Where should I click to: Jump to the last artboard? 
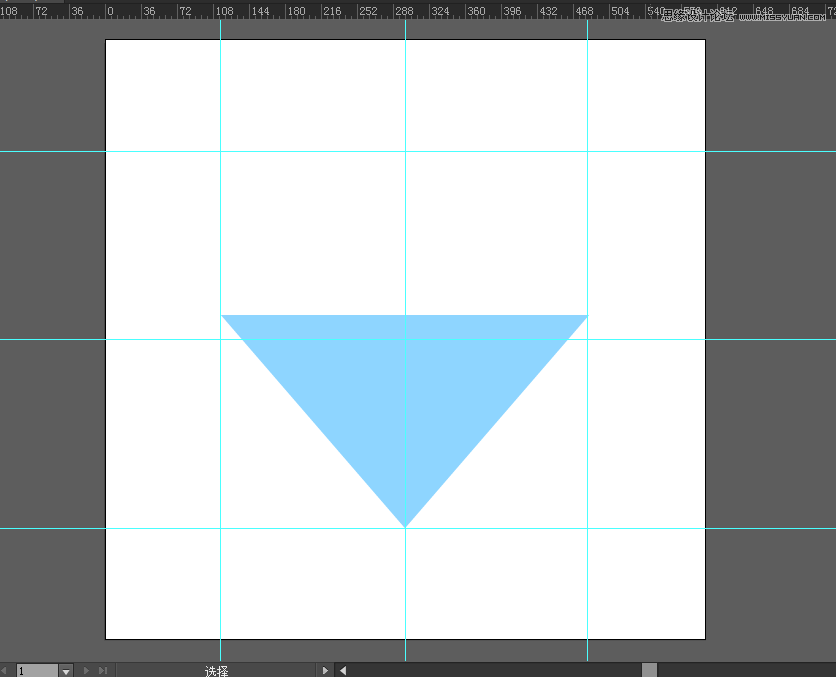click(x=102, y=670)
